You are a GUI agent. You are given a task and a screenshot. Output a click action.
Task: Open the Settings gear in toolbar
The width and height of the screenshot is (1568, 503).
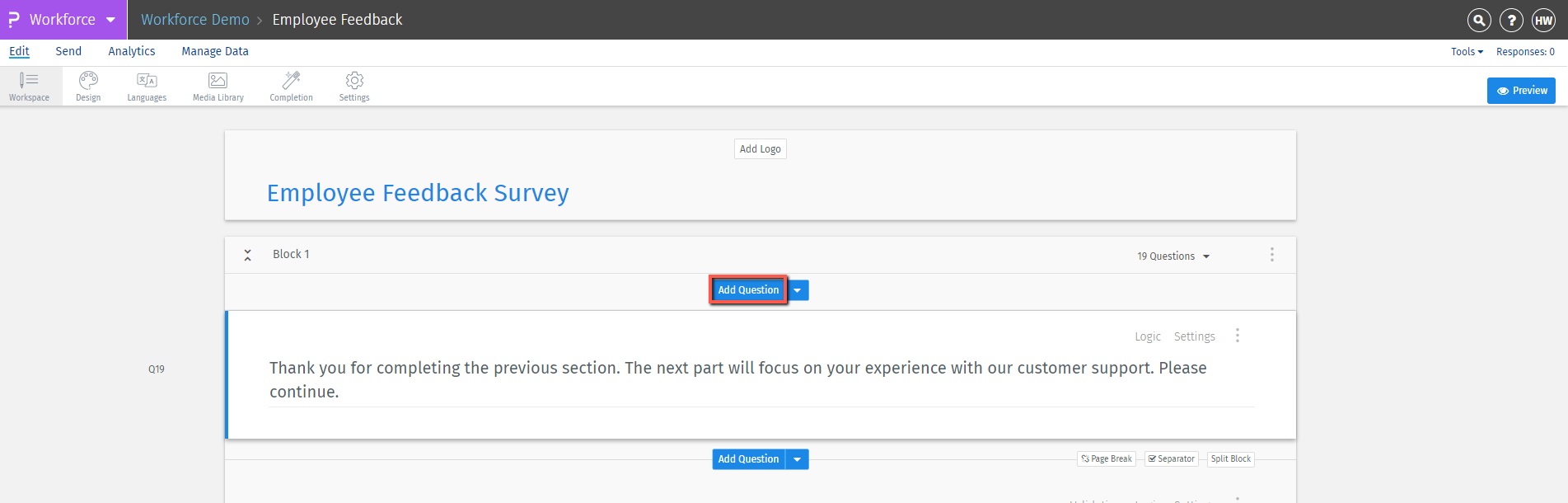click(354, 87)
